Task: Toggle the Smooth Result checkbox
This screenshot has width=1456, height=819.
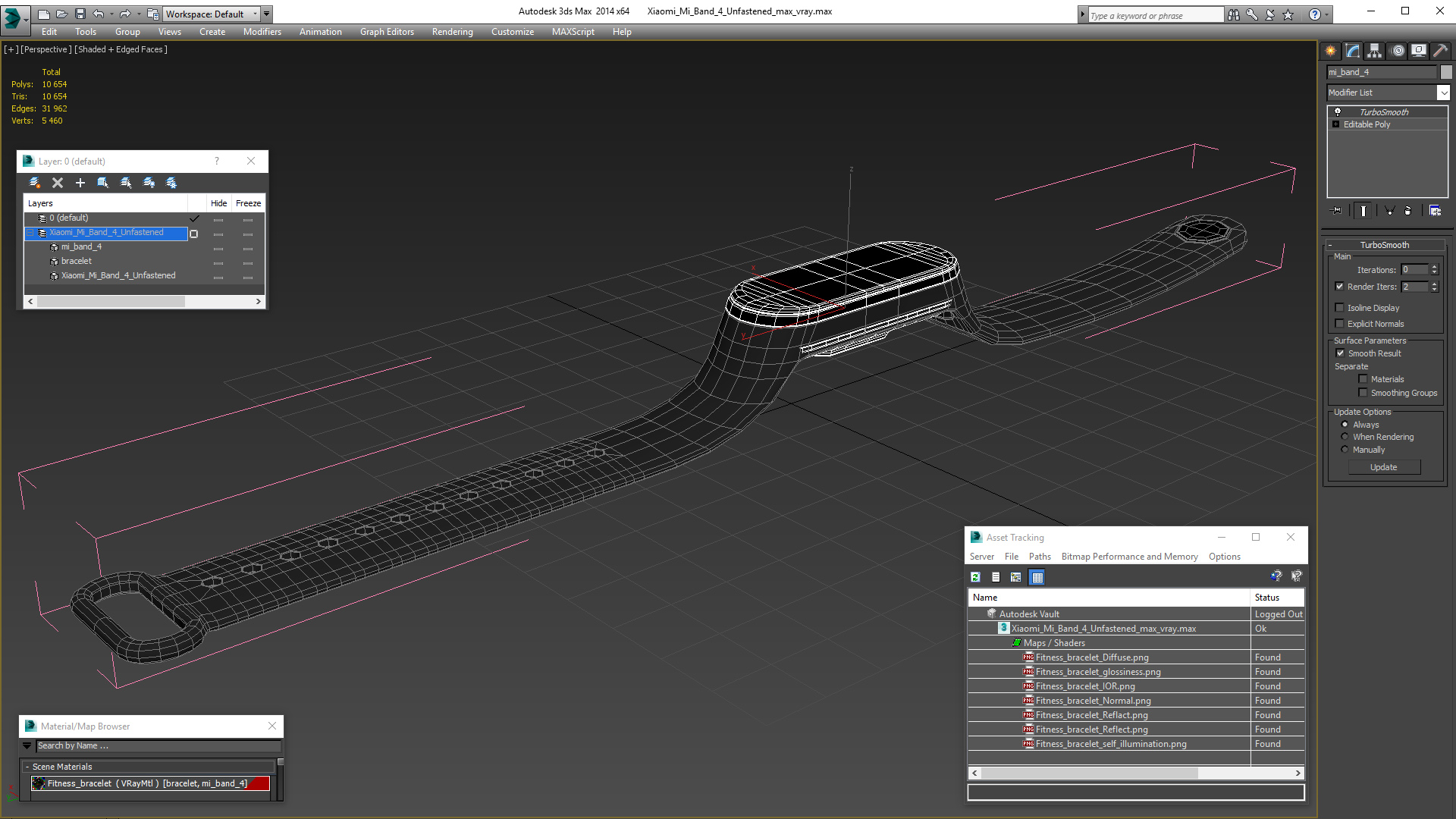Action: point(1340,353)
